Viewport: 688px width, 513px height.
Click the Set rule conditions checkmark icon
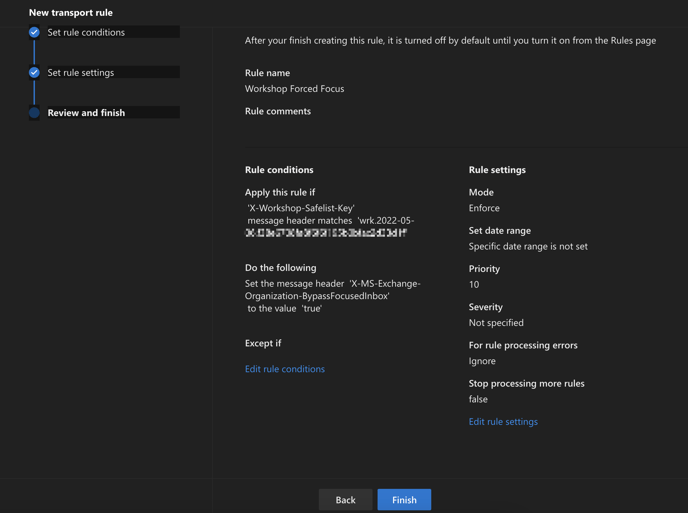click(34, 32)
